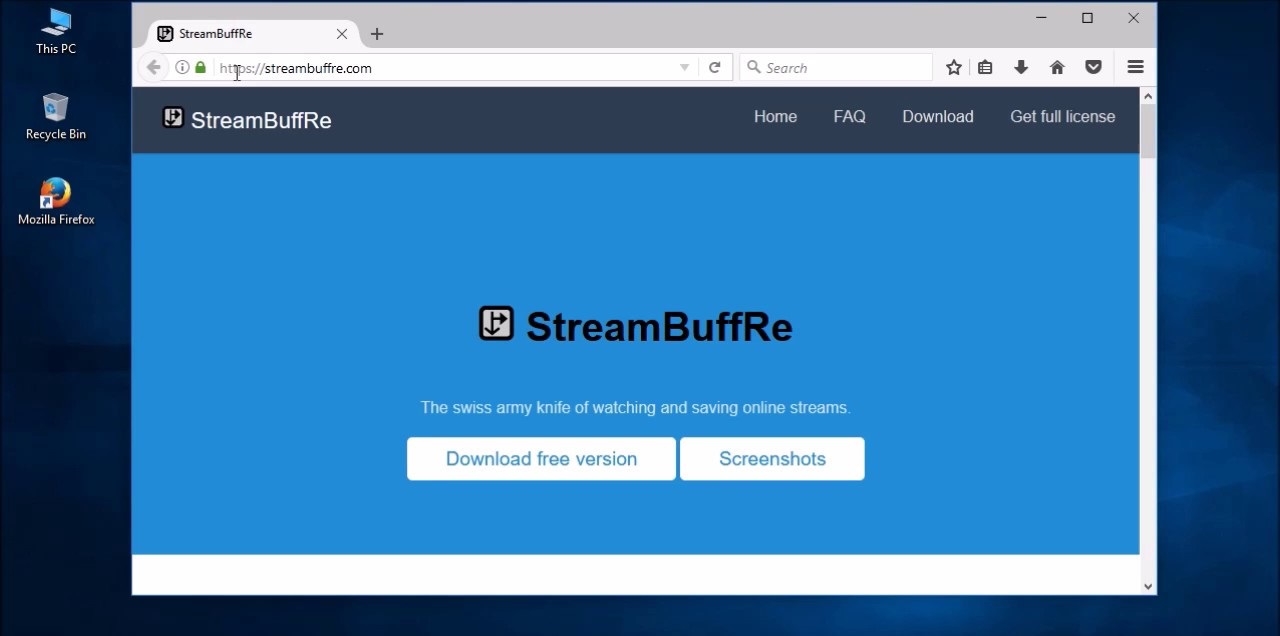Image resolution: width=1280 pixels, height=636 pixels.
Task: Click the browser back arrow button
Action: click(x=153, y=68)
